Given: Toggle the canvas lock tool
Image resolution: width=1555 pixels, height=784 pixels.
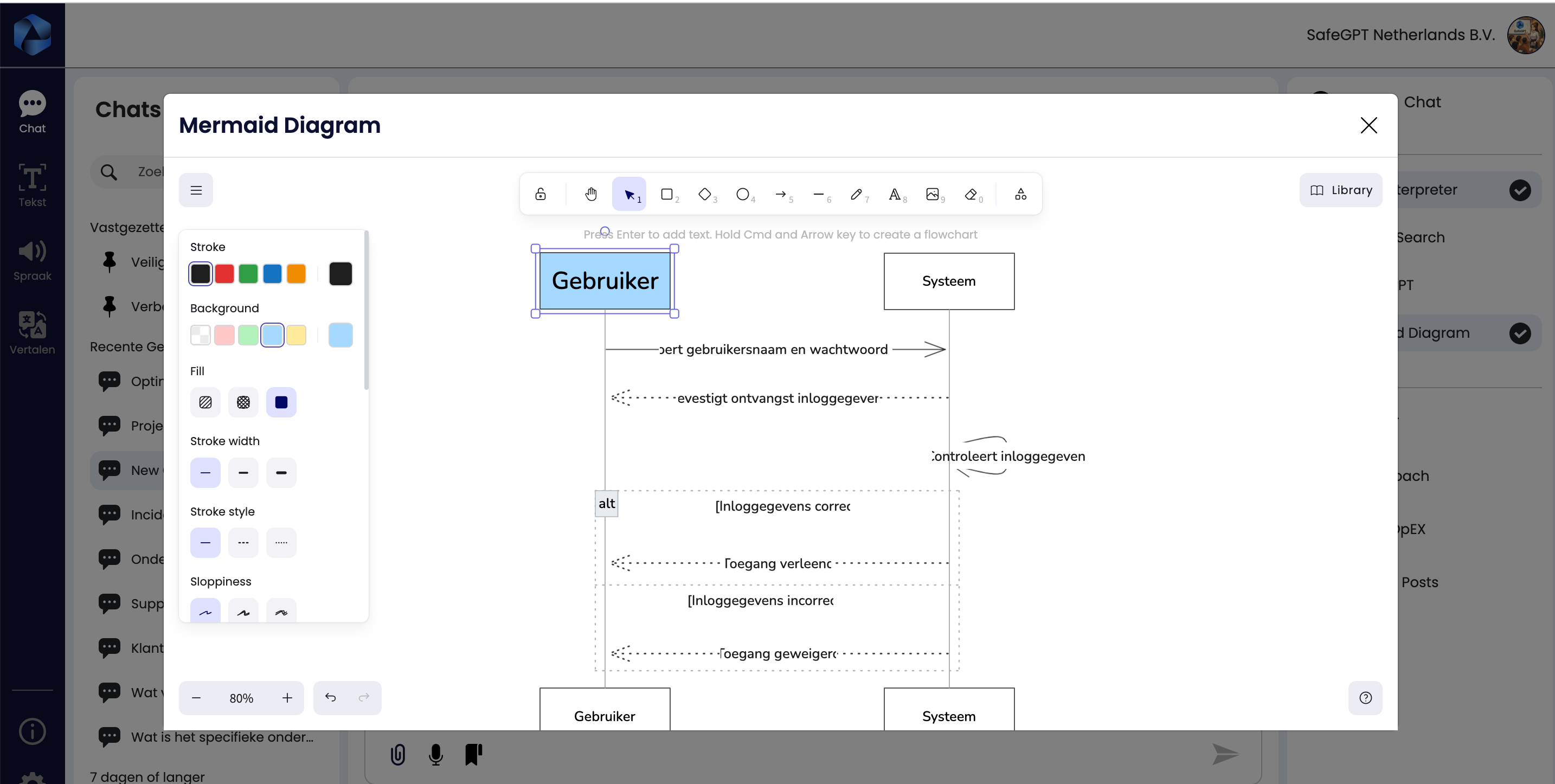Looking at the screenshot, I should click(x=540, y=194).
